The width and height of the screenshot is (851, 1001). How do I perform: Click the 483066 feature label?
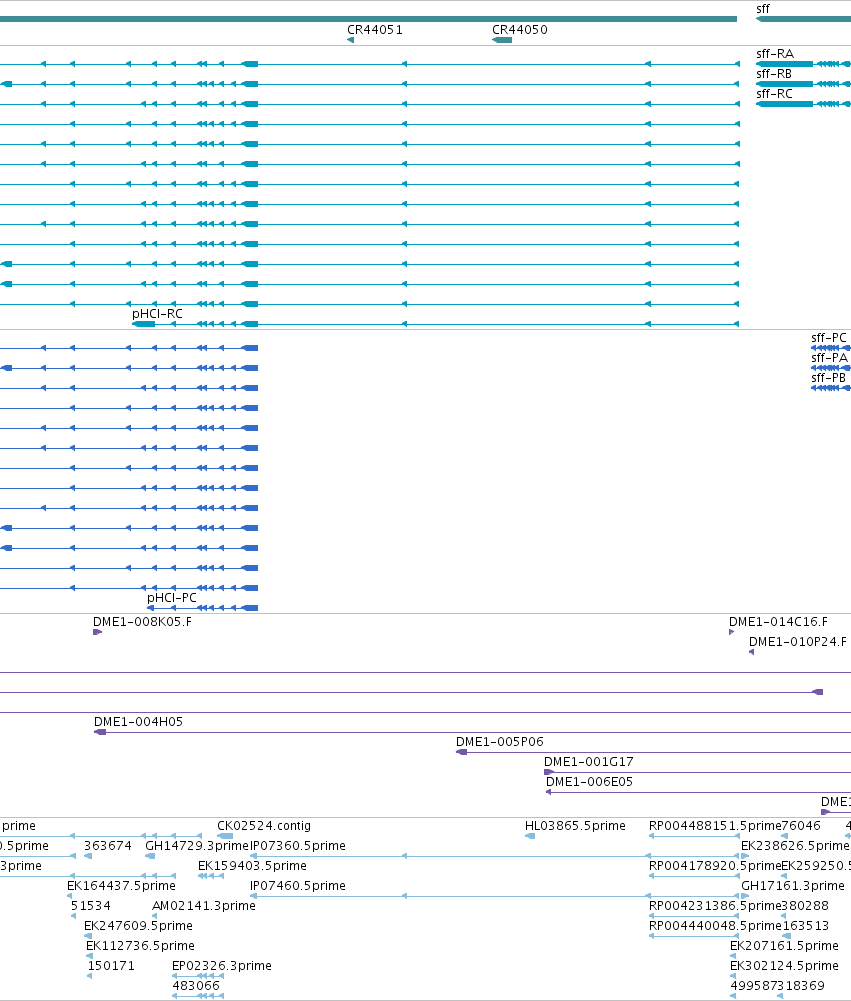point(196,986)
